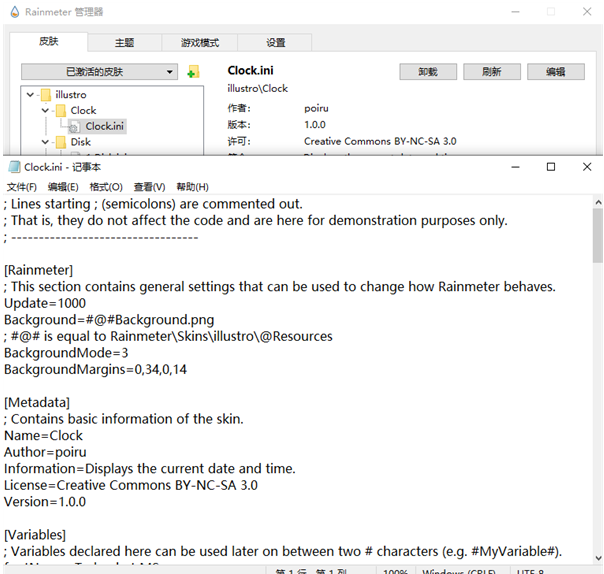This screenshot has height=574, width=604.
Task: Switch to the 设置 tab
Action: (x=275, y=43)
